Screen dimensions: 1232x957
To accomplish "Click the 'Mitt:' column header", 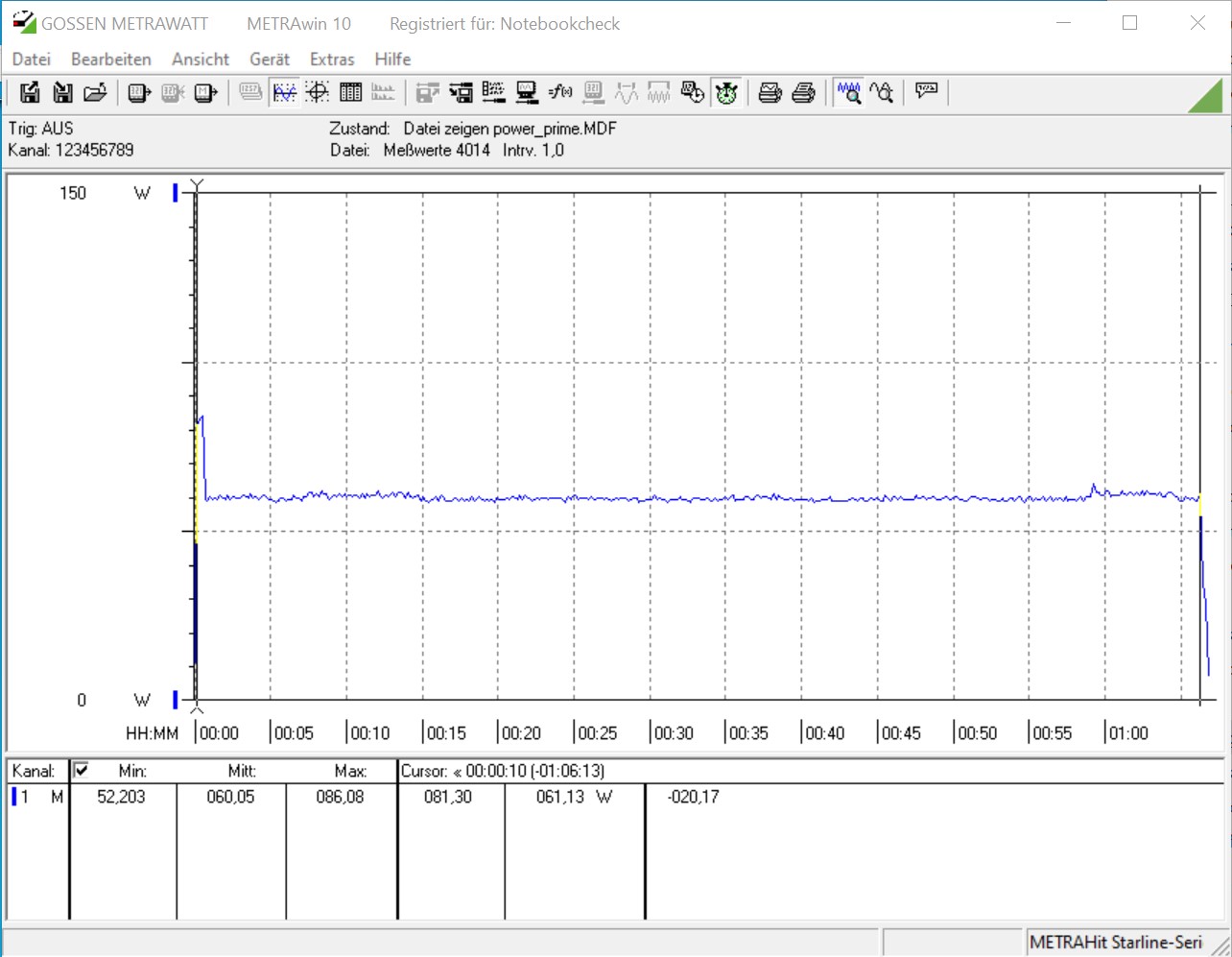I will tap(242, 772).
